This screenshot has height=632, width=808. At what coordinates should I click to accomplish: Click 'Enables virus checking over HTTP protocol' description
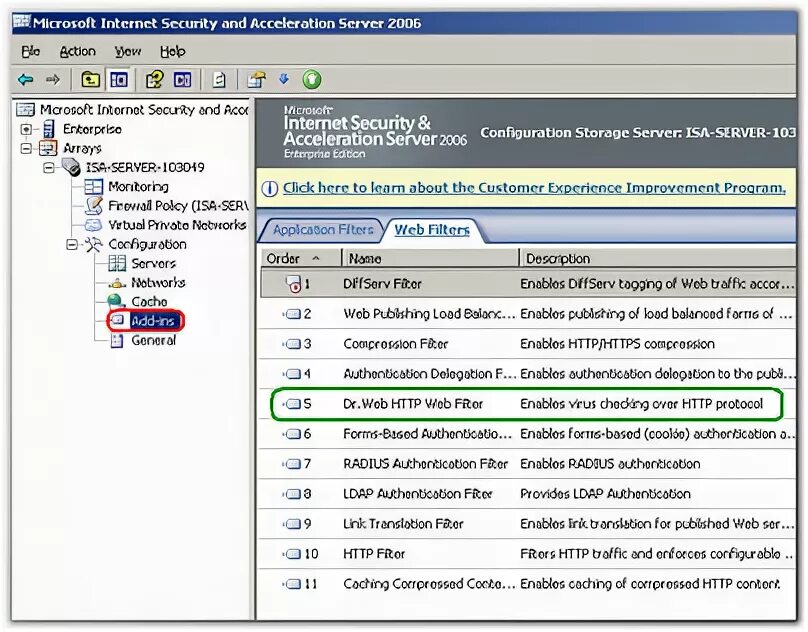tap(642, 404)
